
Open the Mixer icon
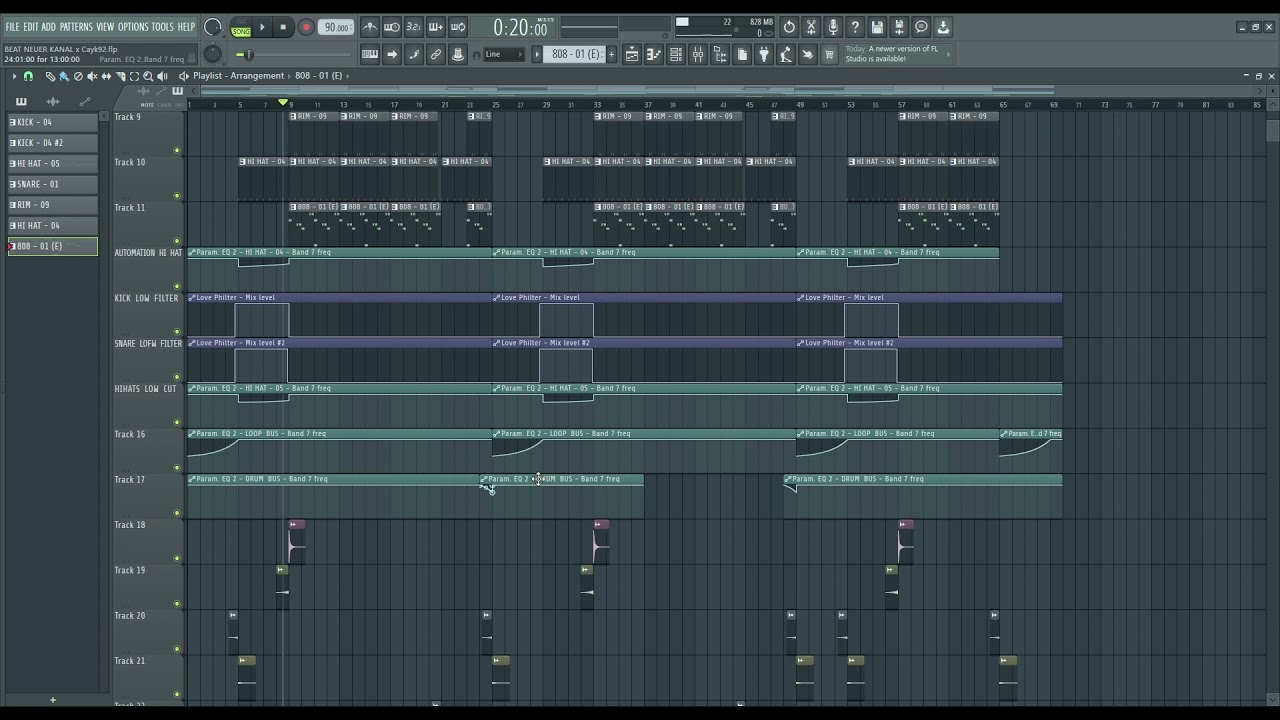(x=698, y=55)
